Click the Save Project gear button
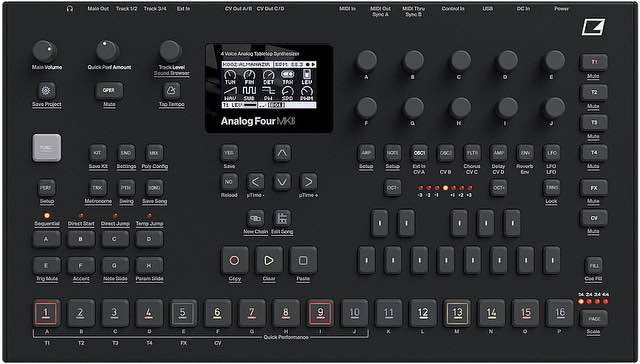 tap(47, 91)
